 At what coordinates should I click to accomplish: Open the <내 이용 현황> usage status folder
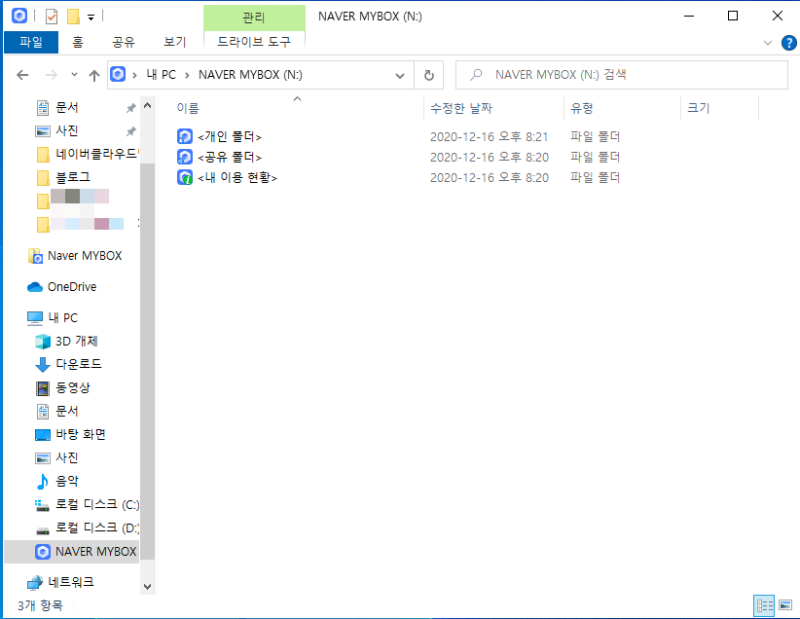235,177
